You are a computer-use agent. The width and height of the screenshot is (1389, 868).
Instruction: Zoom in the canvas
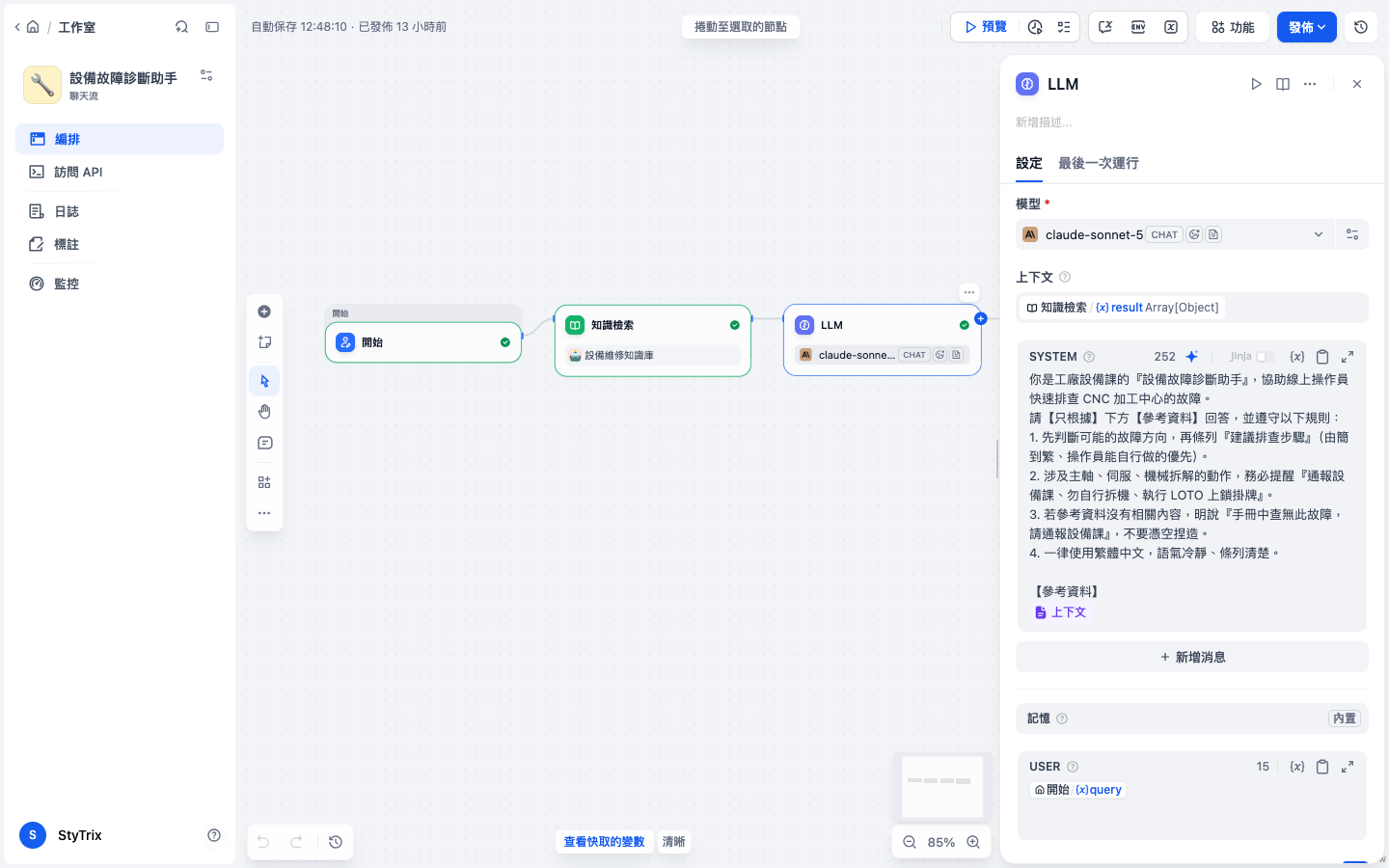click(x=973, y=842)
